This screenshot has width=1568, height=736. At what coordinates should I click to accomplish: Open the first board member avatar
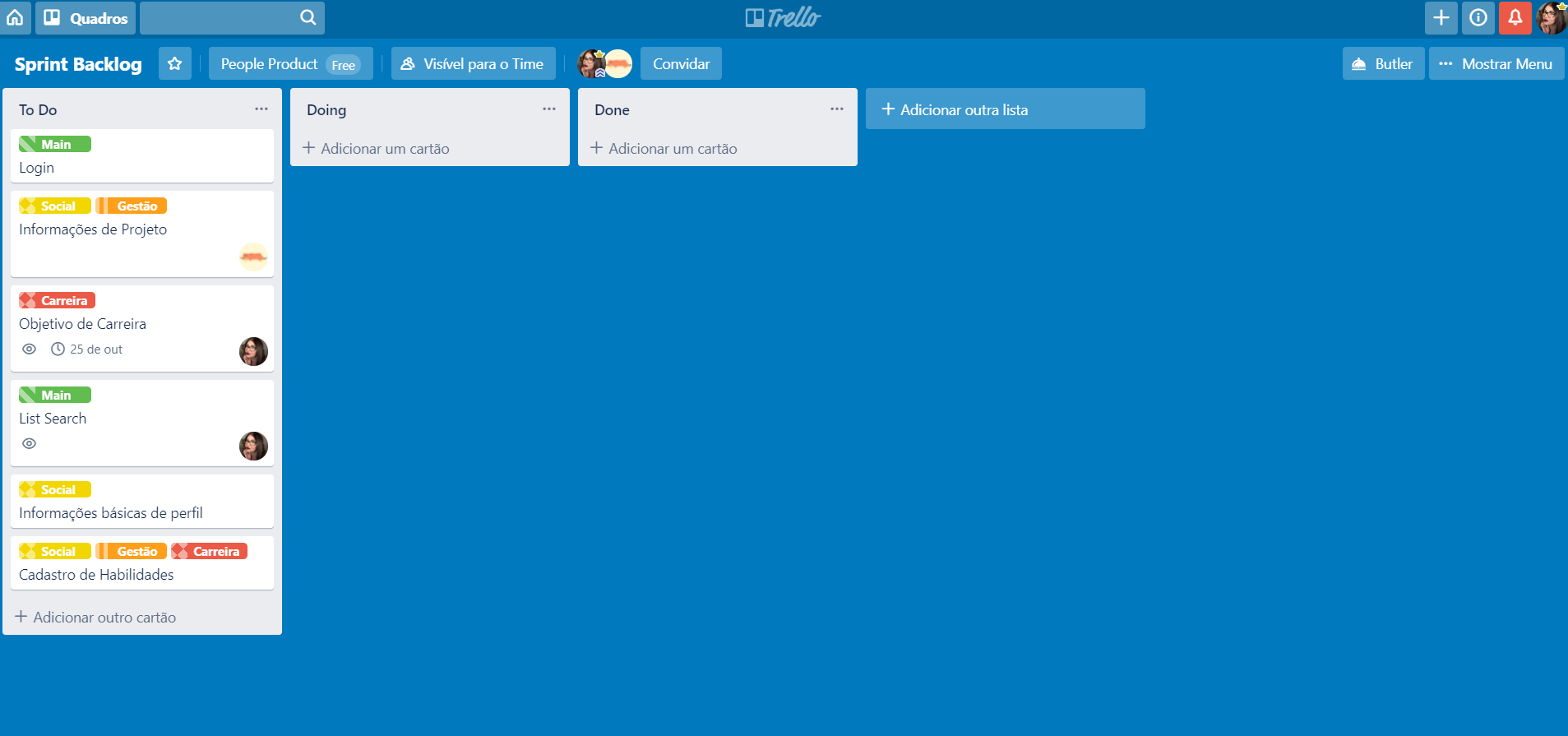[591, 63]
